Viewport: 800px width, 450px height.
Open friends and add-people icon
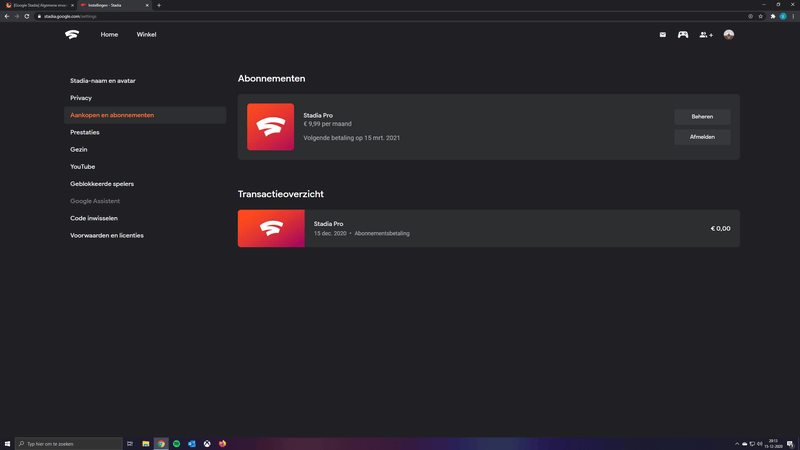[706, 35]
